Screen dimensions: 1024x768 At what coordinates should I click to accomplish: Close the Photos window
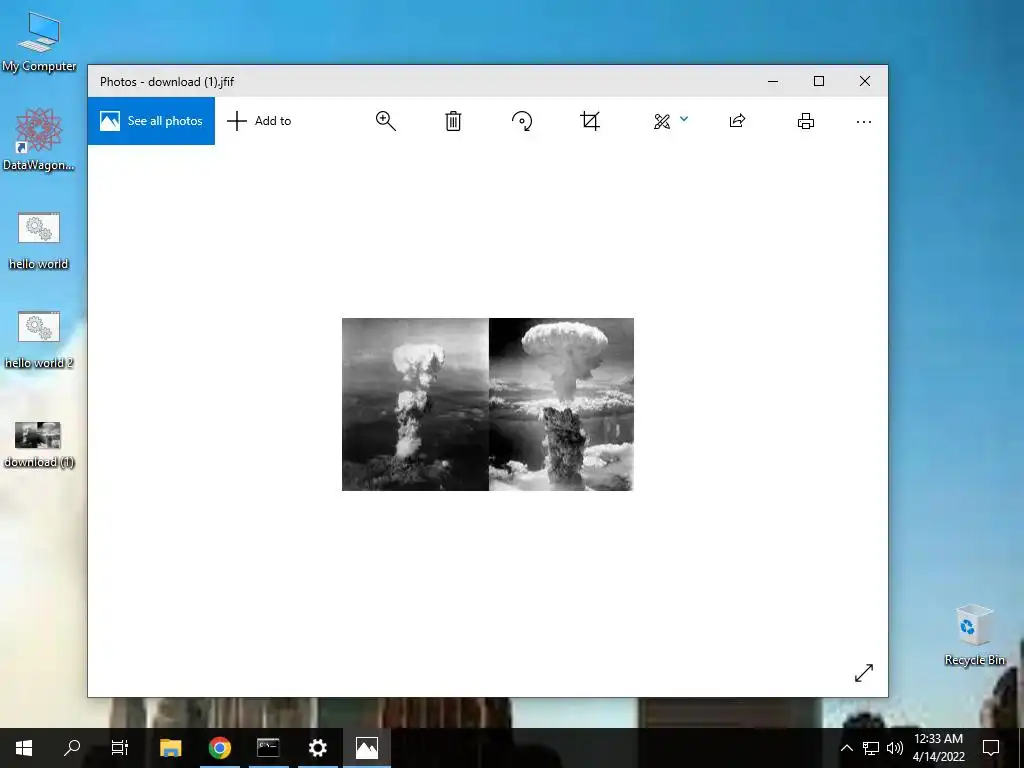point(865,81)
